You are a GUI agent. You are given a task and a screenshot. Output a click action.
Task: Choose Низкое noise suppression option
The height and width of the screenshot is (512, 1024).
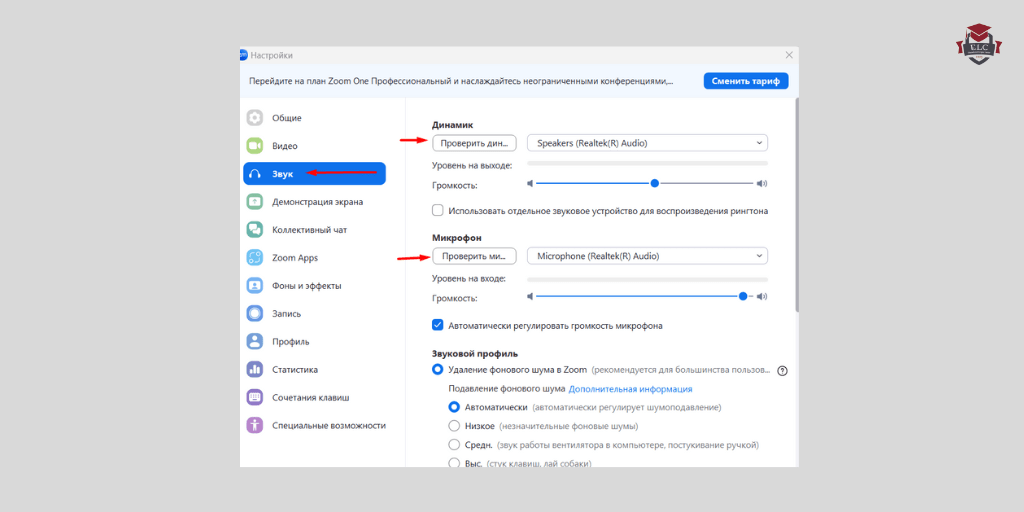tap(454, 426)
